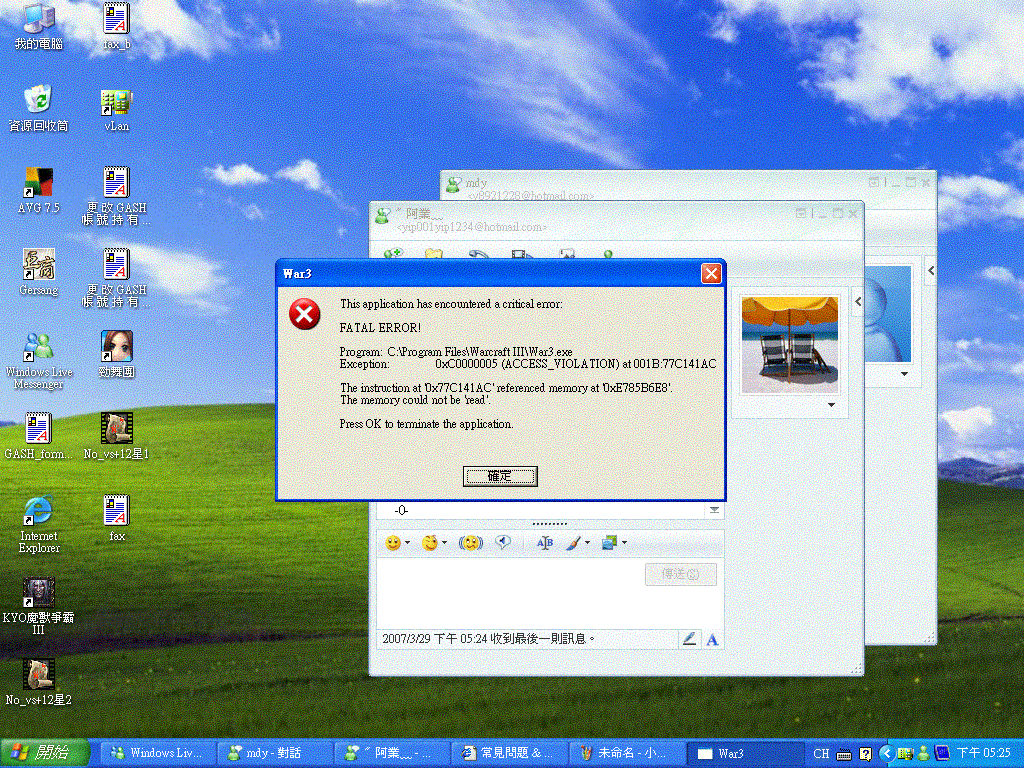
Task: Open dropdown below beach umbrella display picture
Action: [x=831, y=405]
